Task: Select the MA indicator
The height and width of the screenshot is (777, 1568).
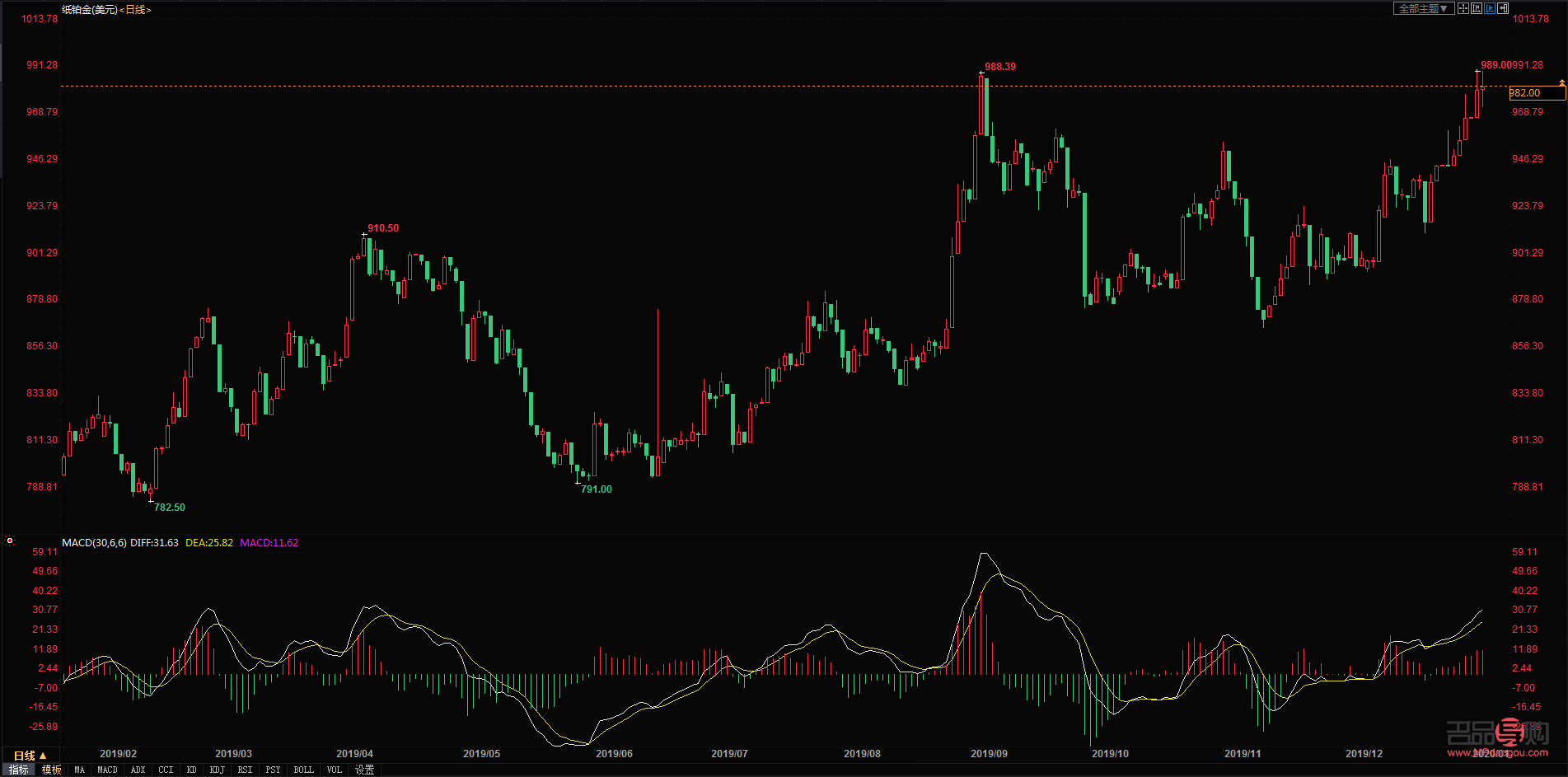Action: (79, 769)
